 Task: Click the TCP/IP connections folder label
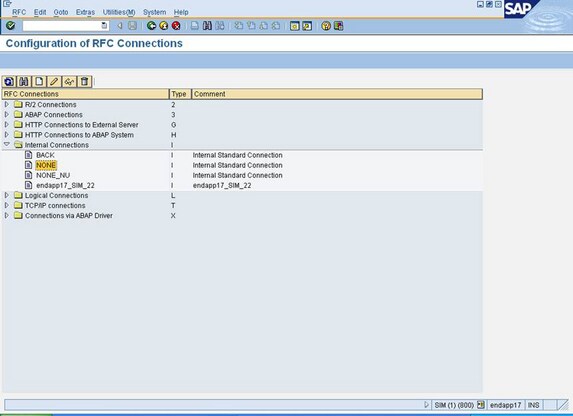(55, 205)
